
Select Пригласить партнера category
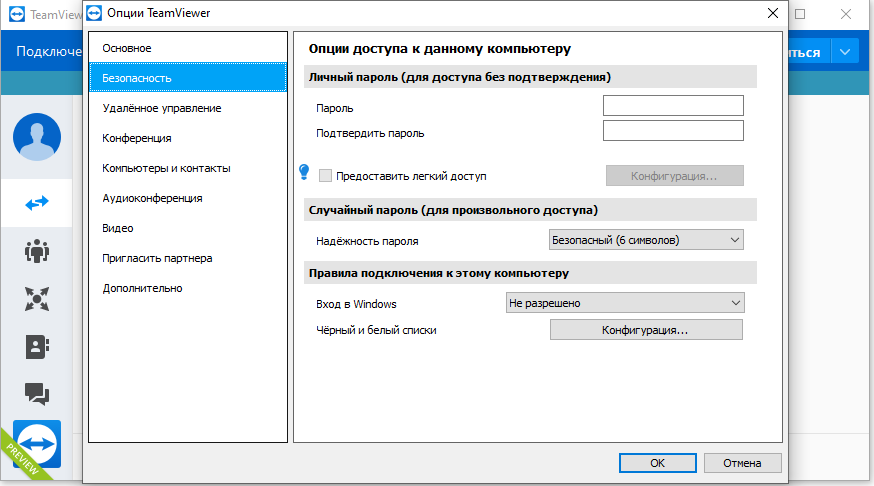coord(188,258)
